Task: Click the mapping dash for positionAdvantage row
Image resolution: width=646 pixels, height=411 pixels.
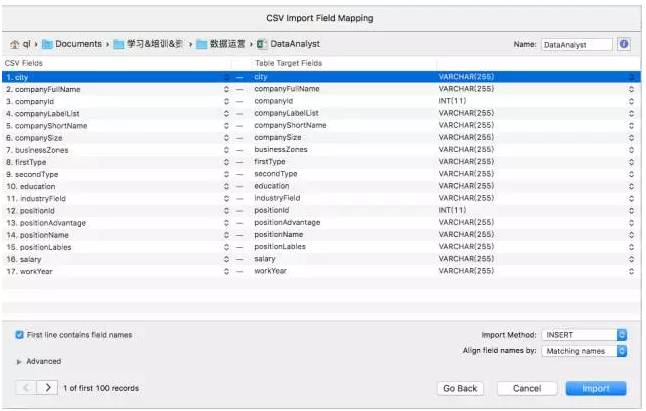Action: pyautogui.click(x=239, y=223)
